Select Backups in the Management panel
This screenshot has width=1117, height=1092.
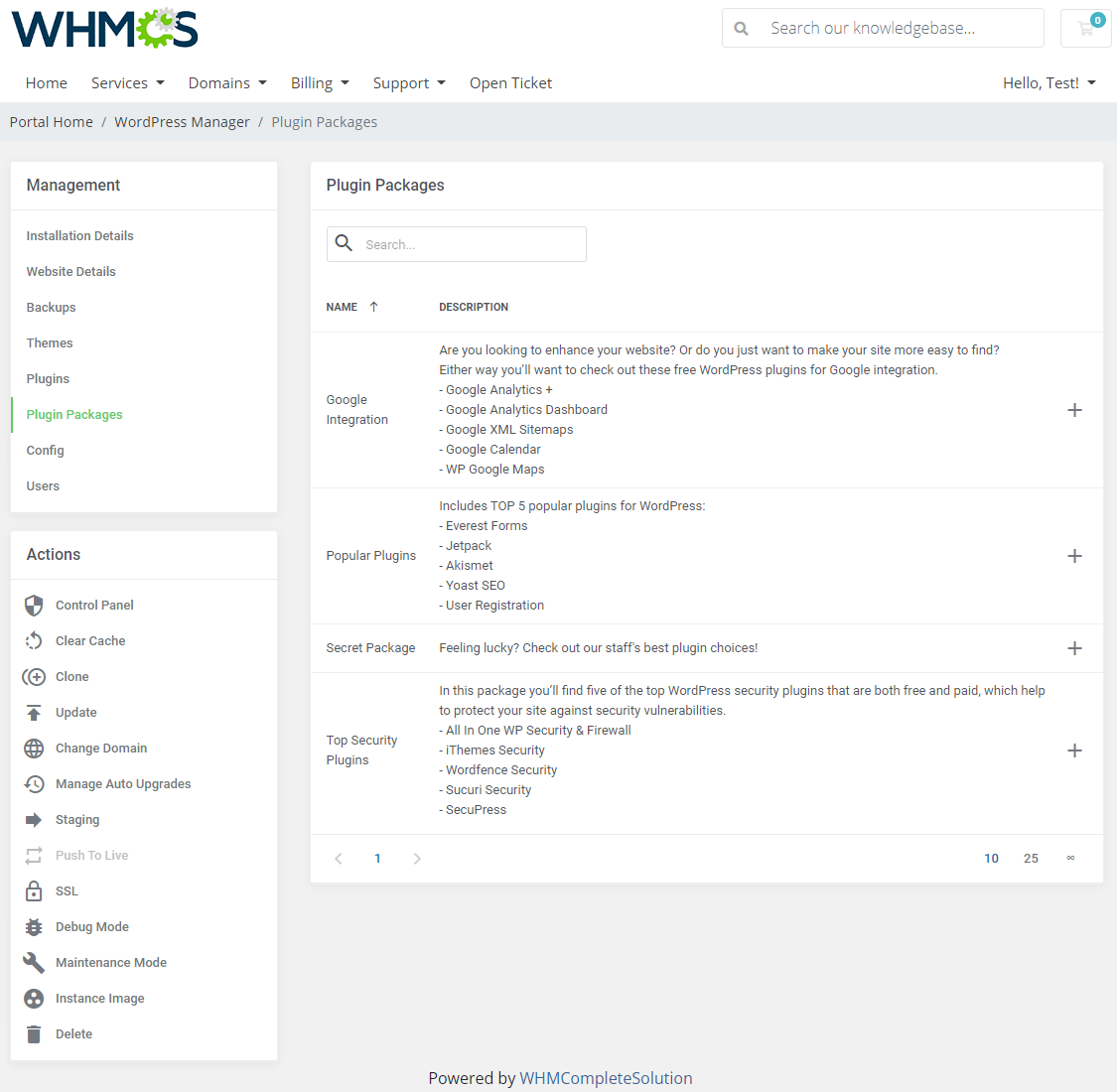pos(51,307)
